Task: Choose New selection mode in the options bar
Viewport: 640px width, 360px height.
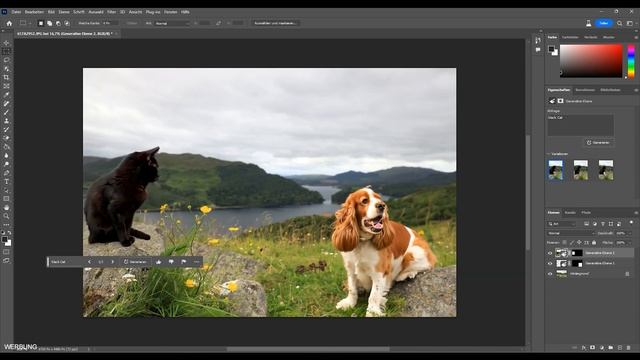Action: pyautogui.click(x=40, y=23)
